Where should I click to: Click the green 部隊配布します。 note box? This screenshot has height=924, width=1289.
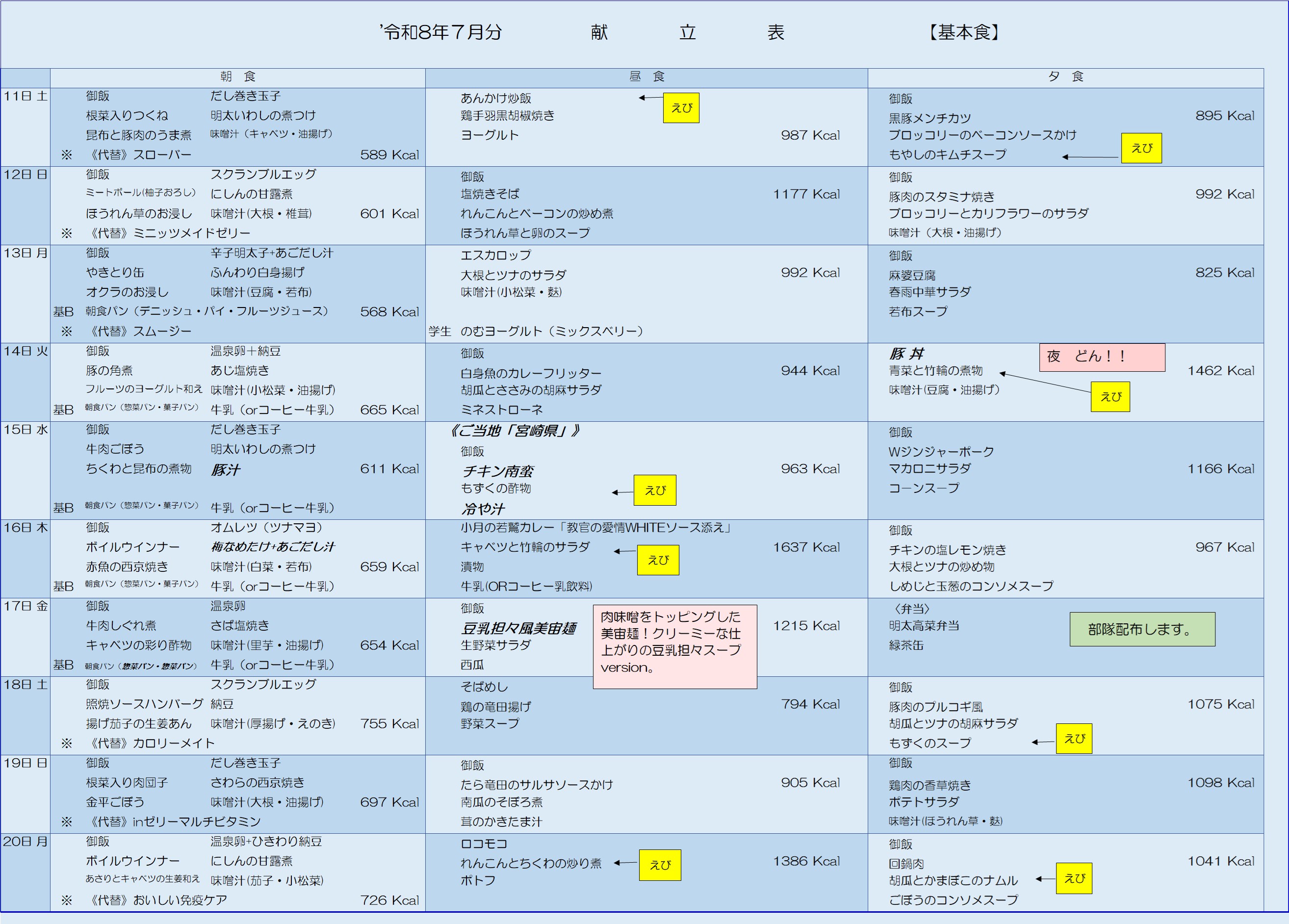coord(1142,629)
